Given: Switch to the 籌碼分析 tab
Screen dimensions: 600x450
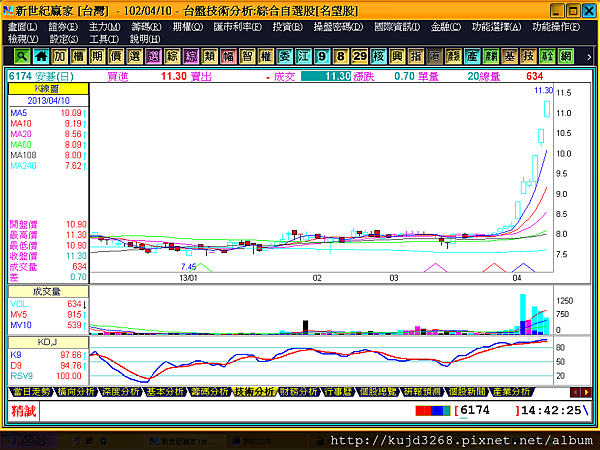Looking at the screenshot, I should (x=210, y=392).
